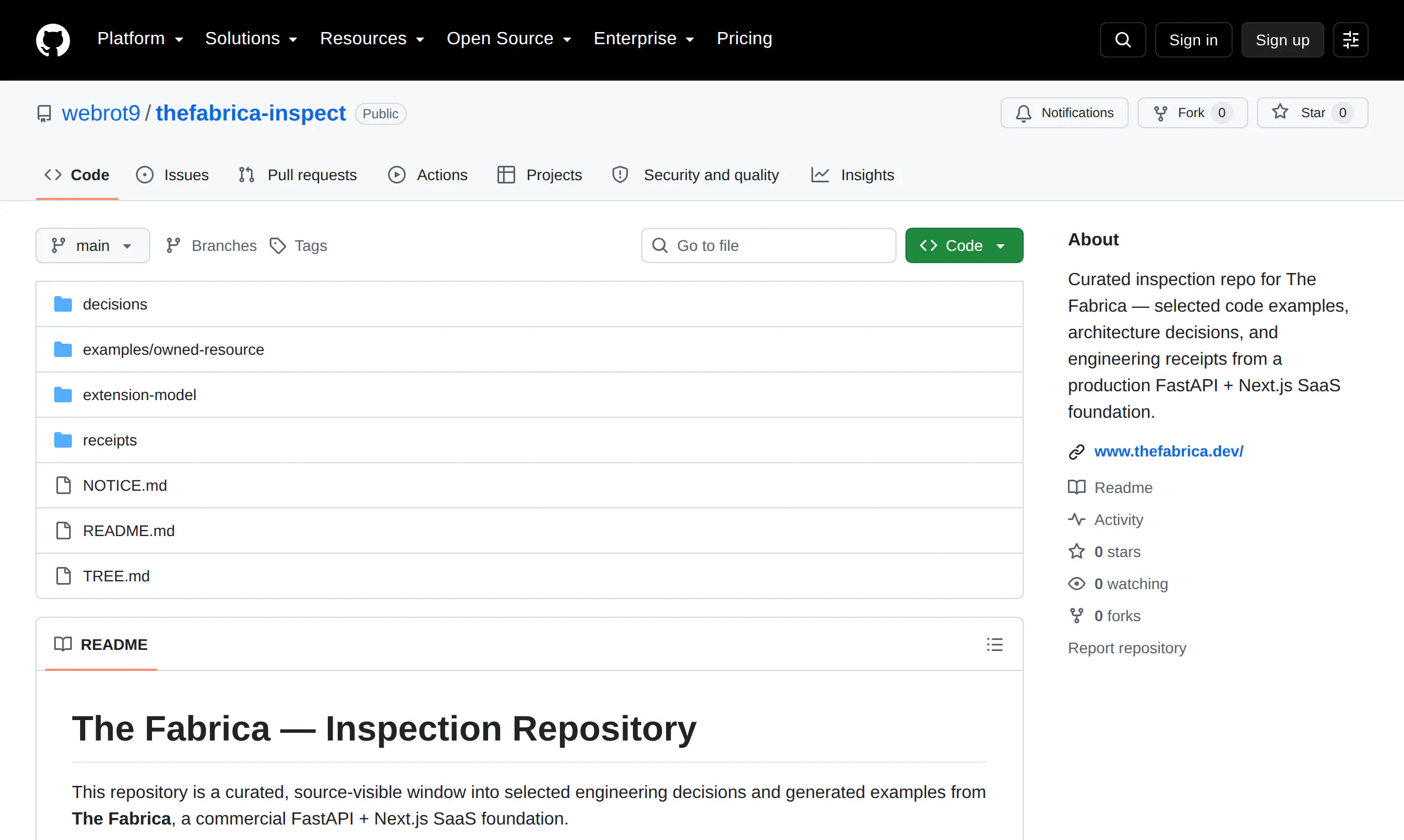
Task: Click the 0 forks count text
Action: coord(1117,616)
